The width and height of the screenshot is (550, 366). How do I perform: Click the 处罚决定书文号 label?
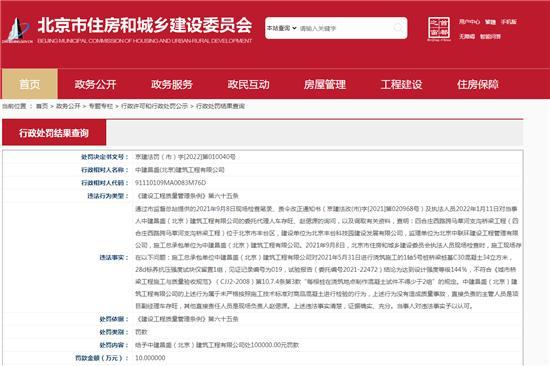tap(104, 157)
